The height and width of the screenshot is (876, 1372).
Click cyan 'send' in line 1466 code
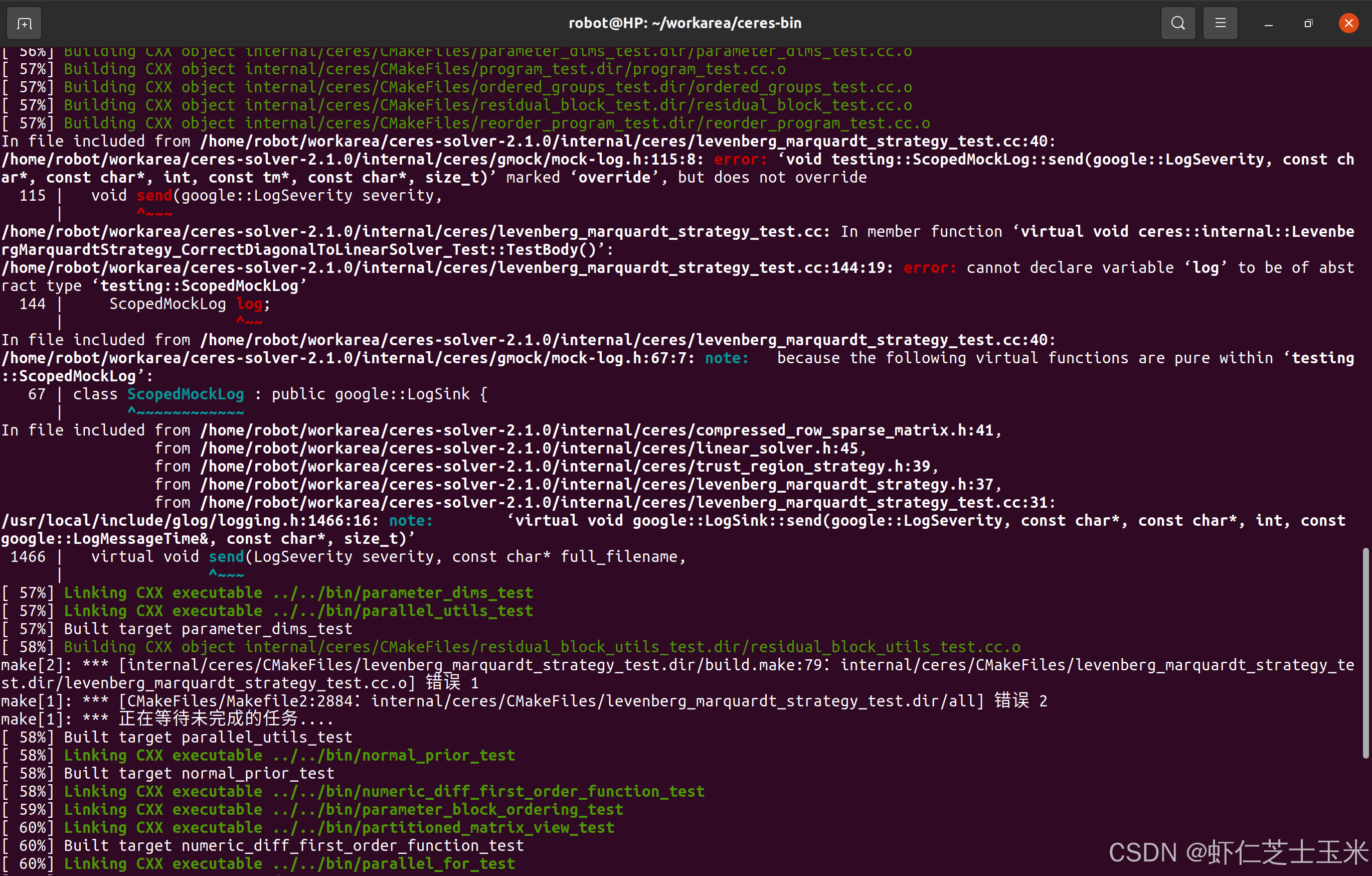(226, 557)
